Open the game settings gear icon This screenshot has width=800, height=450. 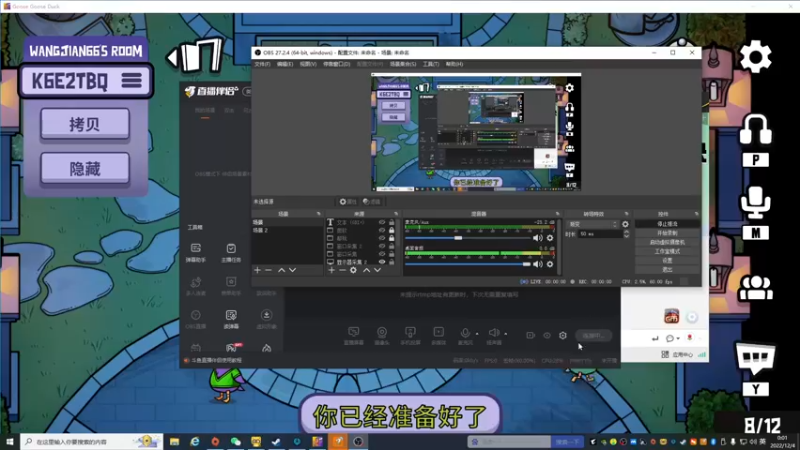click(x=755, y=57)
